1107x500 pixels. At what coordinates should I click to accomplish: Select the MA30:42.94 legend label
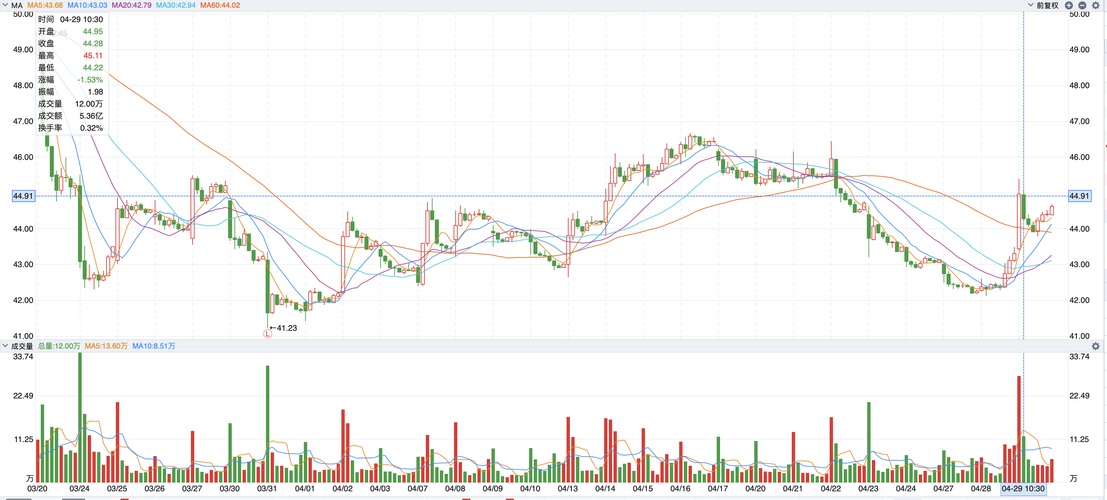coord(176,6)
